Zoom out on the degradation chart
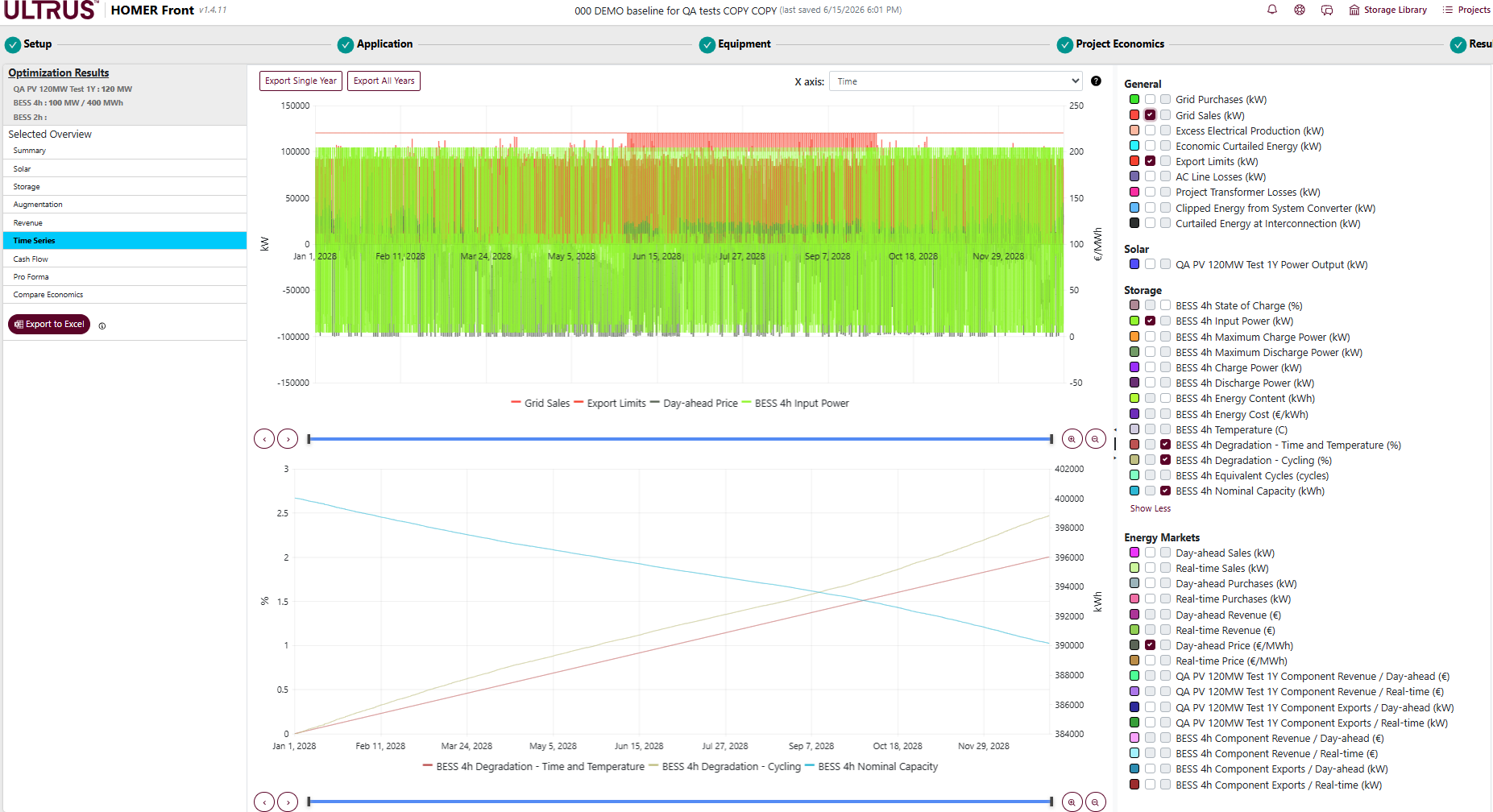This screenshot has height=812, width=1493. [x=1095, y=802]
